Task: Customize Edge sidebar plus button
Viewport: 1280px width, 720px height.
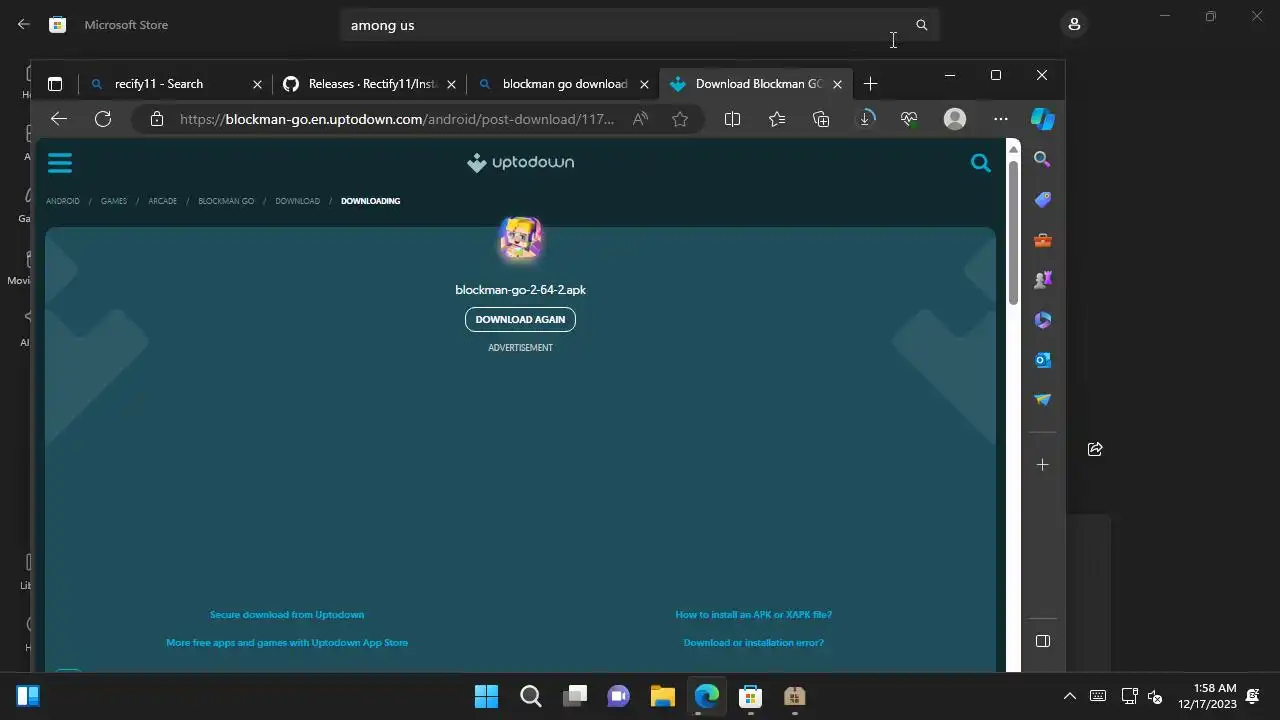Action: click(1042, 465)
